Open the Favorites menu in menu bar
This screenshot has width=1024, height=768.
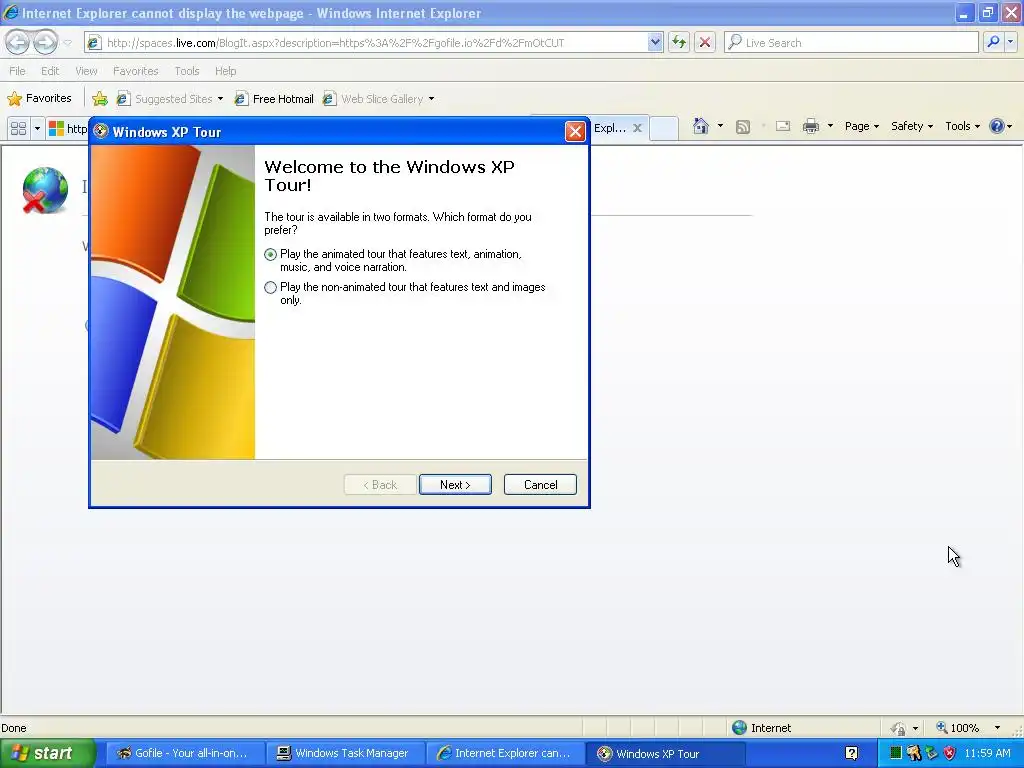point(136,71)
